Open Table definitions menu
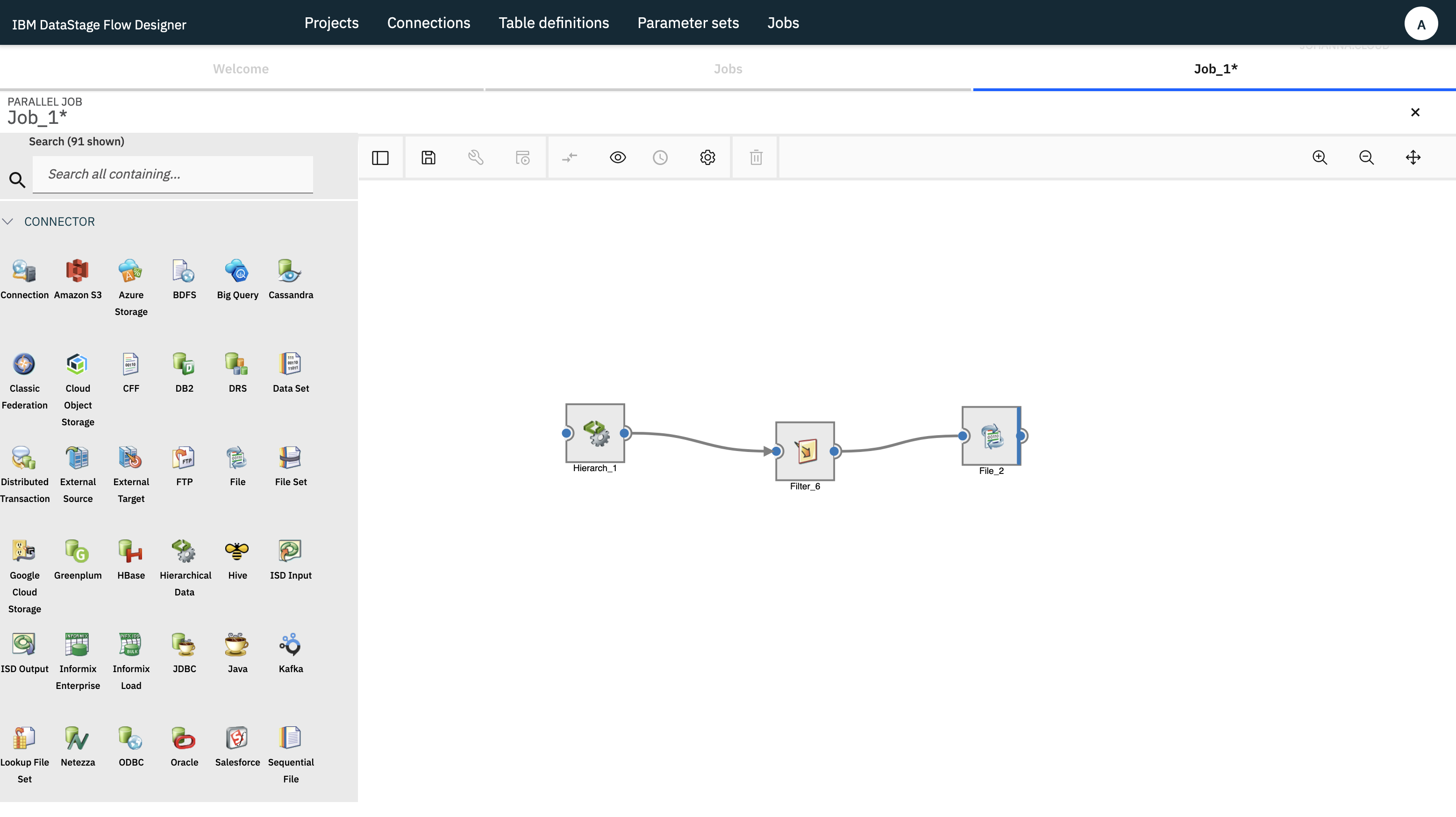Viewport: 1456px width, 817px height. pos(553,22)
